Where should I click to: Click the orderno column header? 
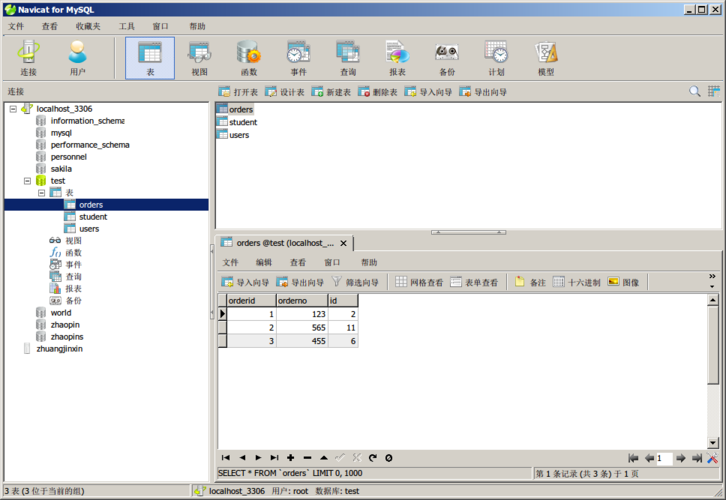302,301
